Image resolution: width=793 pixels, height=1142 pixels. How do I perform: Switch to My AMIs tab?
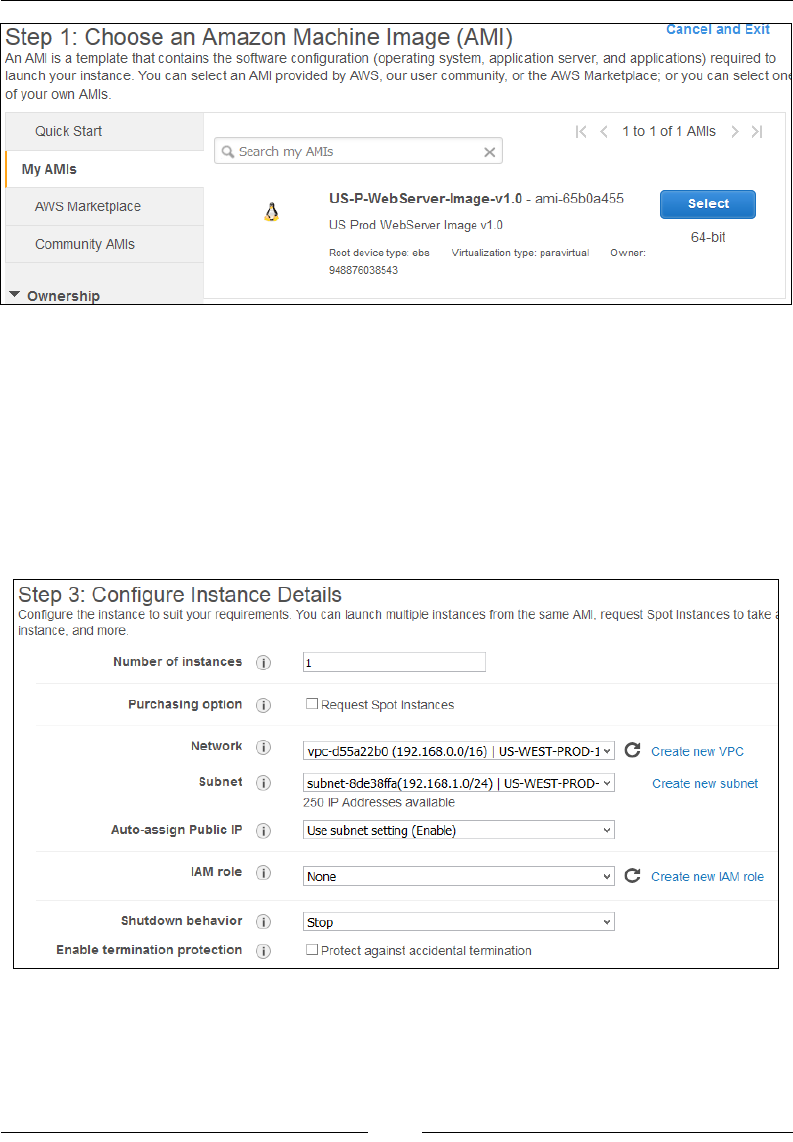tap(105, 169)
